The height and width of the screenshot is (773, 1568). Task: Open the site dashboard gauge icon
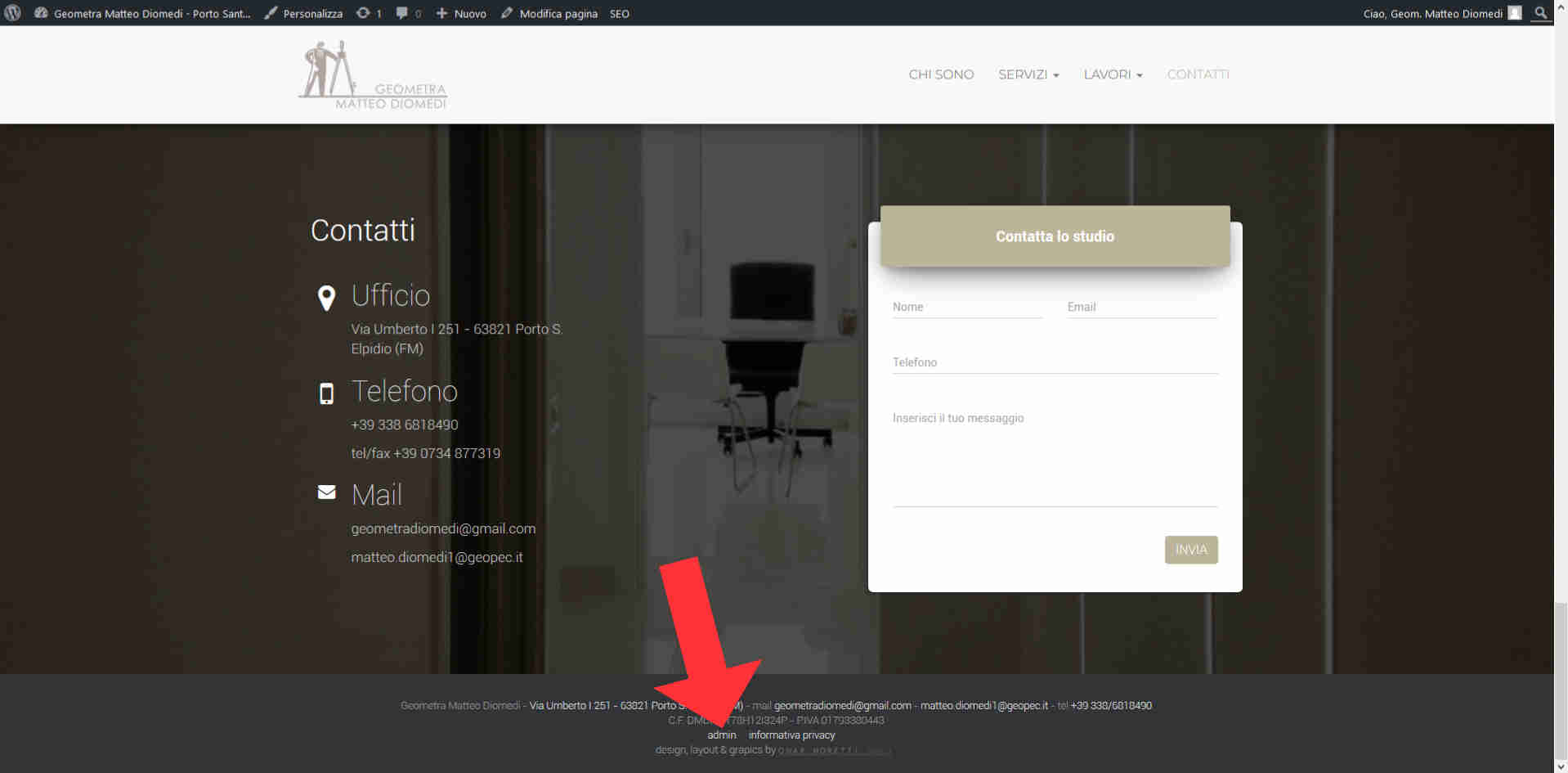pos(41,13)
